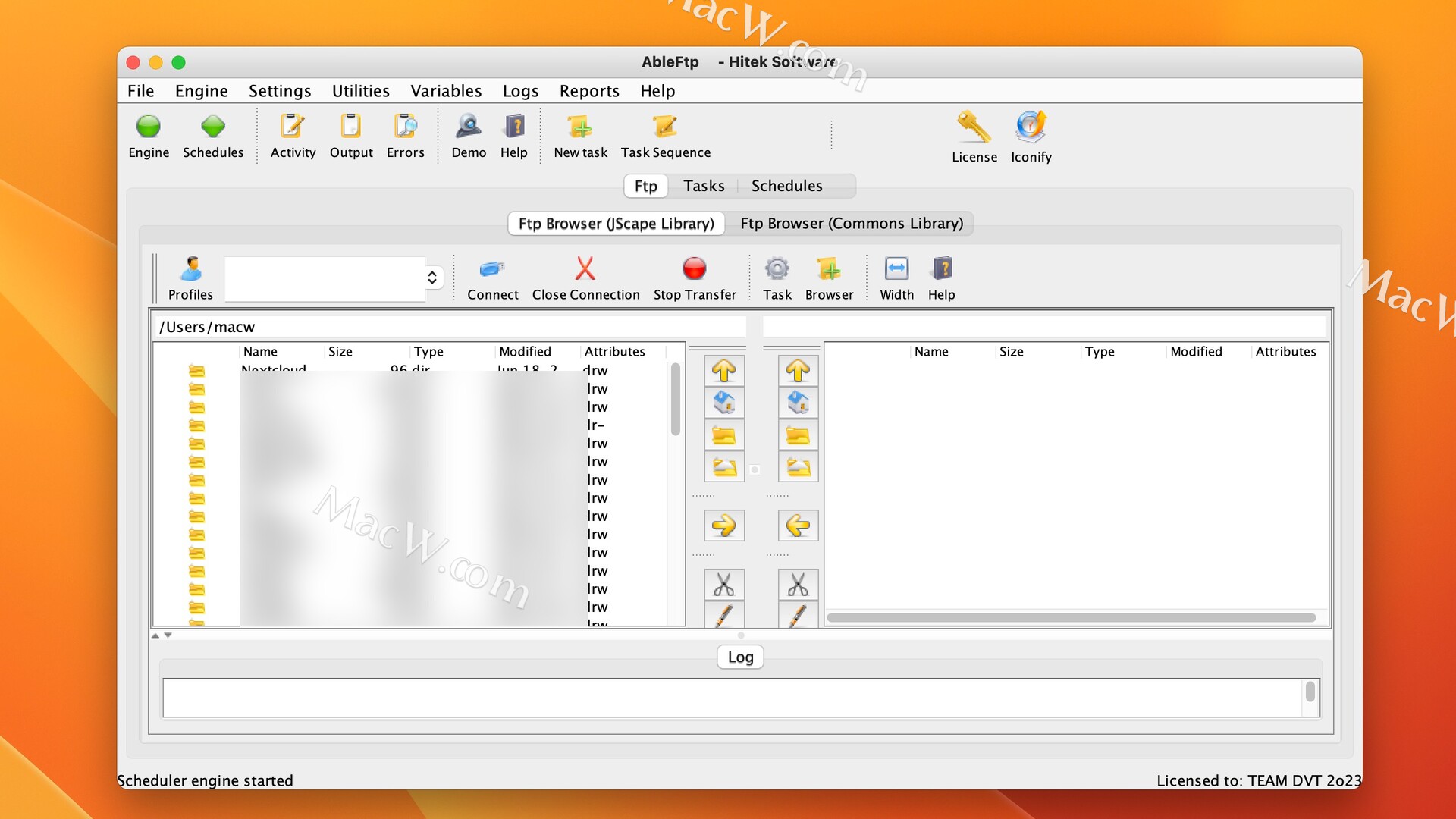Click inside the log output text area
This screenshot has height=819, width=1456.
(733, 698)
